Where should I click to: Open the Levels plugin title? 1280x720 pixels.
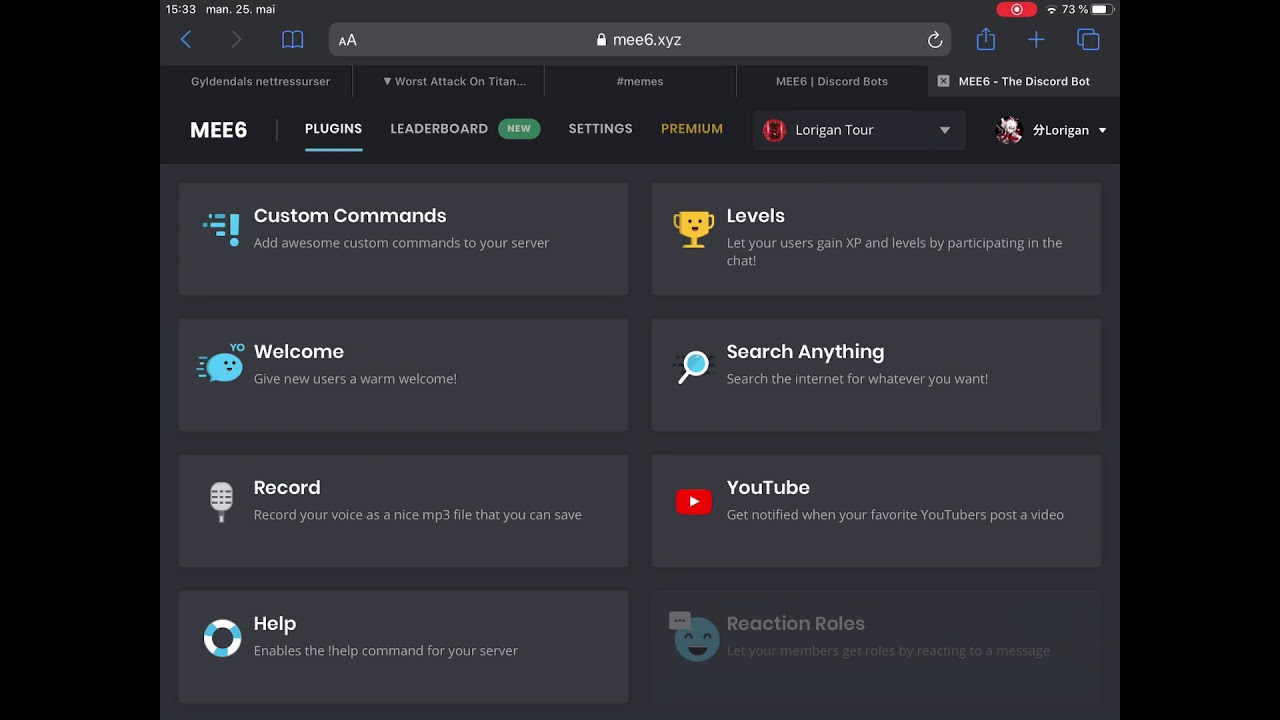tap(755, 216)
